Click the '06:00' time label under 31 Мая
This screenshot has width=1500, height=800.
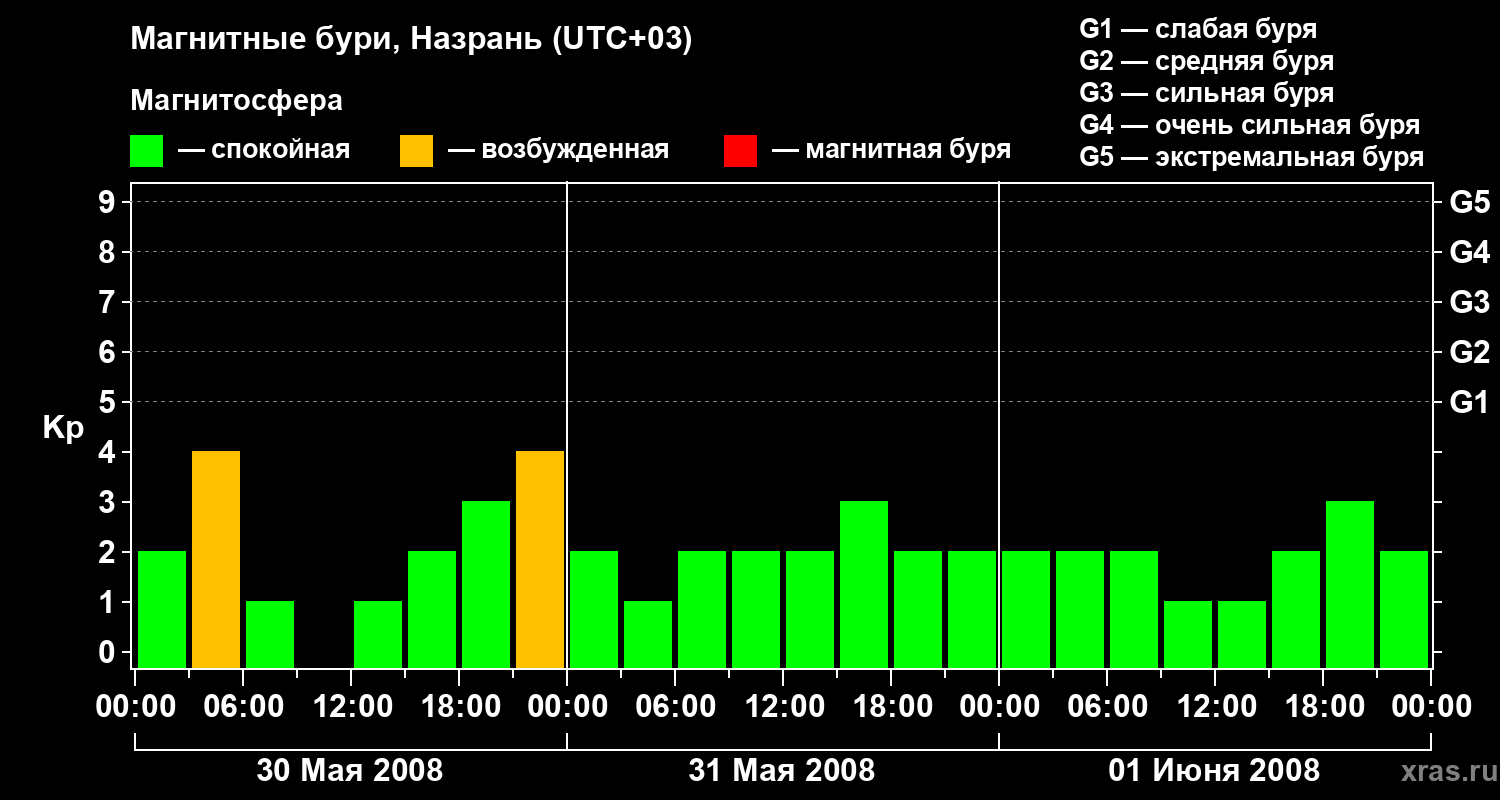tap(674, 707)
